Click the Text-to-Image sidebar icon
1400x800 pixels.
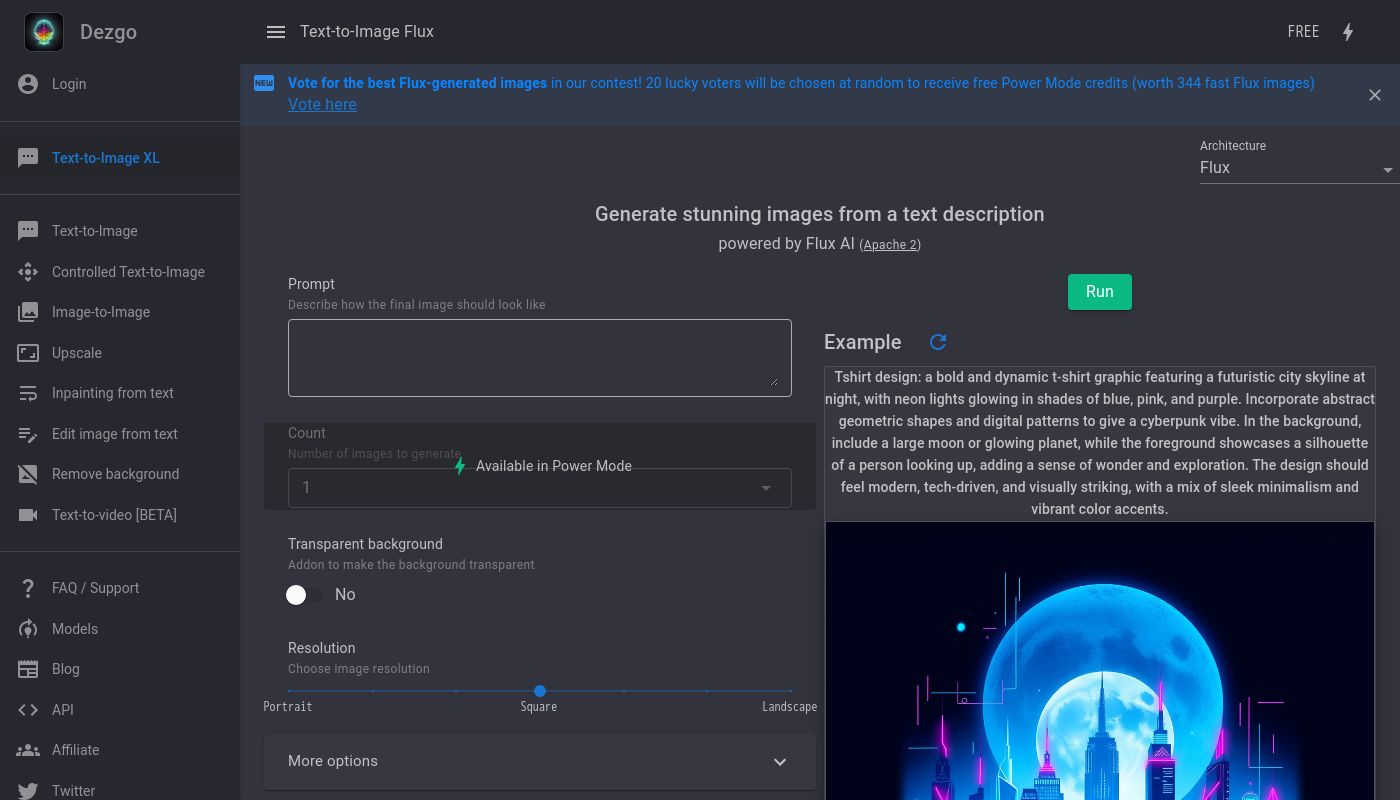coord(28,231)
